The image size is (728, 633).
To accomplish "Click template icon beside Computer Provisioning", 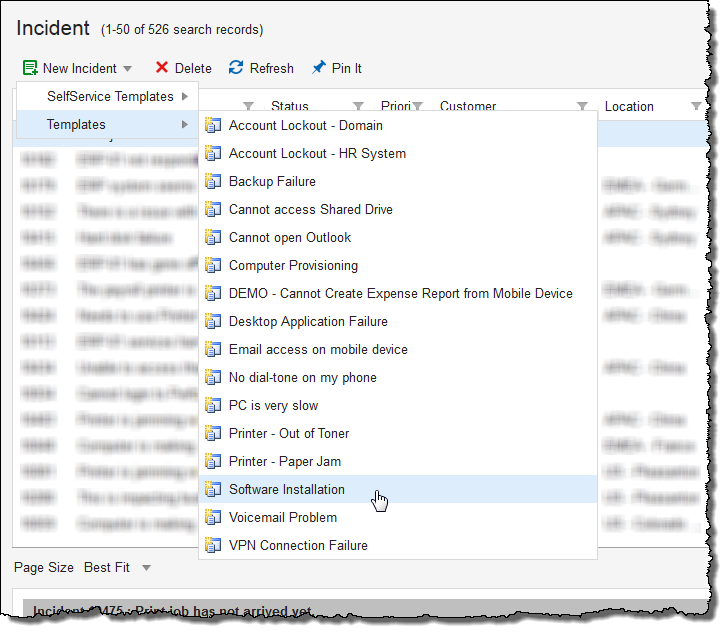I will pyautogui.click(x=213, y=265).
